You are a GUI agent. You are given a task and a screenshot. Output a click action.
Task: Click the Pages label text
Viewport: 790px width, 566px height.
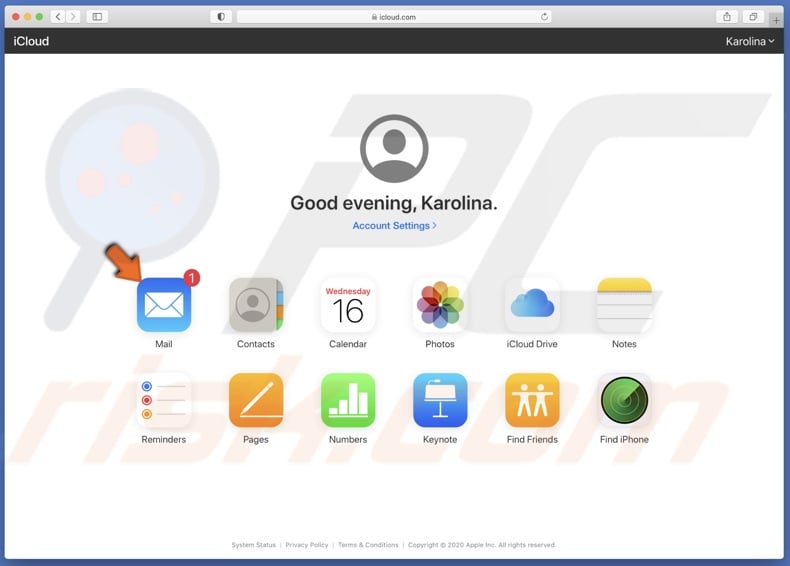point(256,439)
